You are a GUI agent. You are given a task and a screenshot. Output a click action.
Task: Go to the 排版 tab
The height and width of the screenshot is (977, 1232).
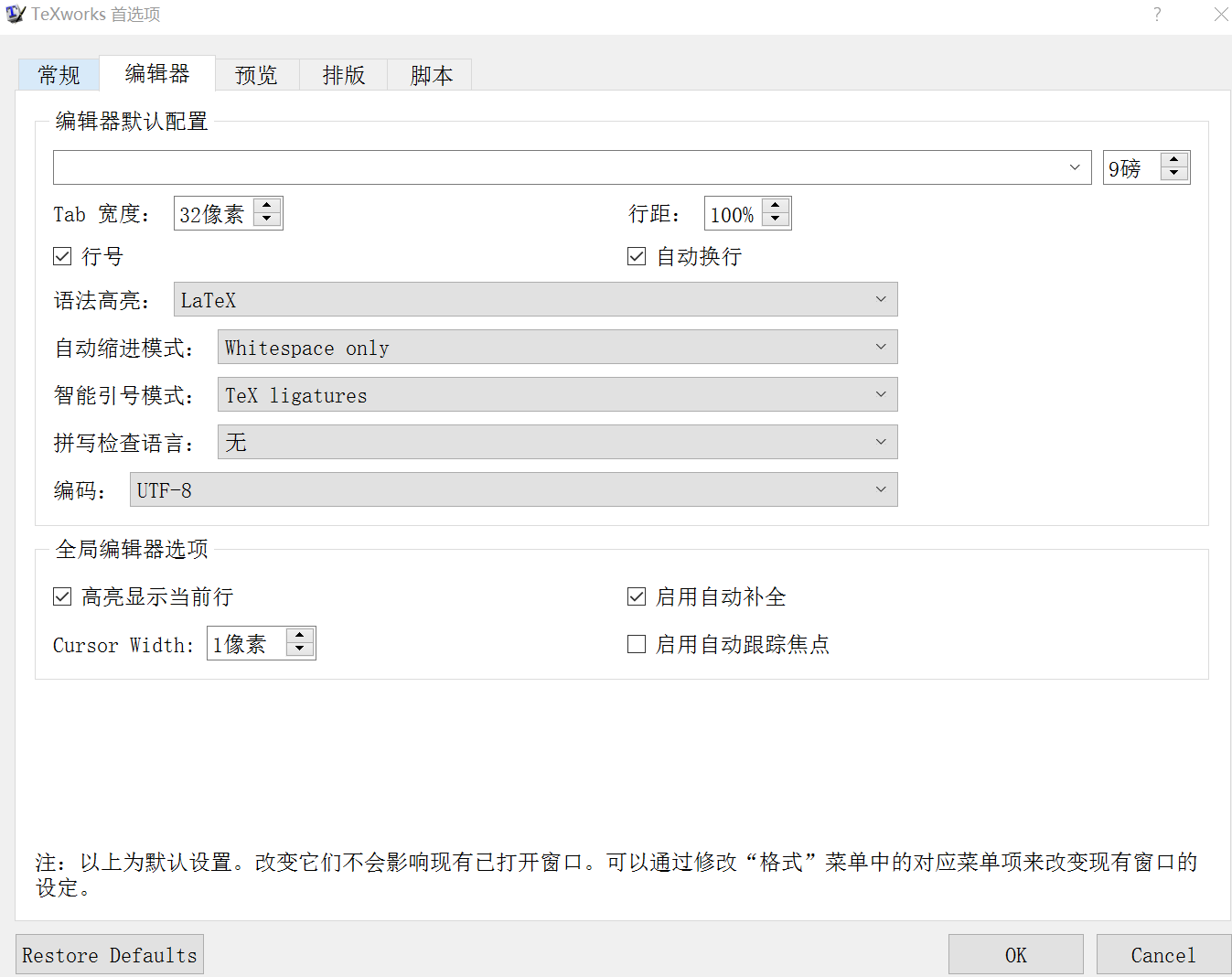click(x=344, y=74)
